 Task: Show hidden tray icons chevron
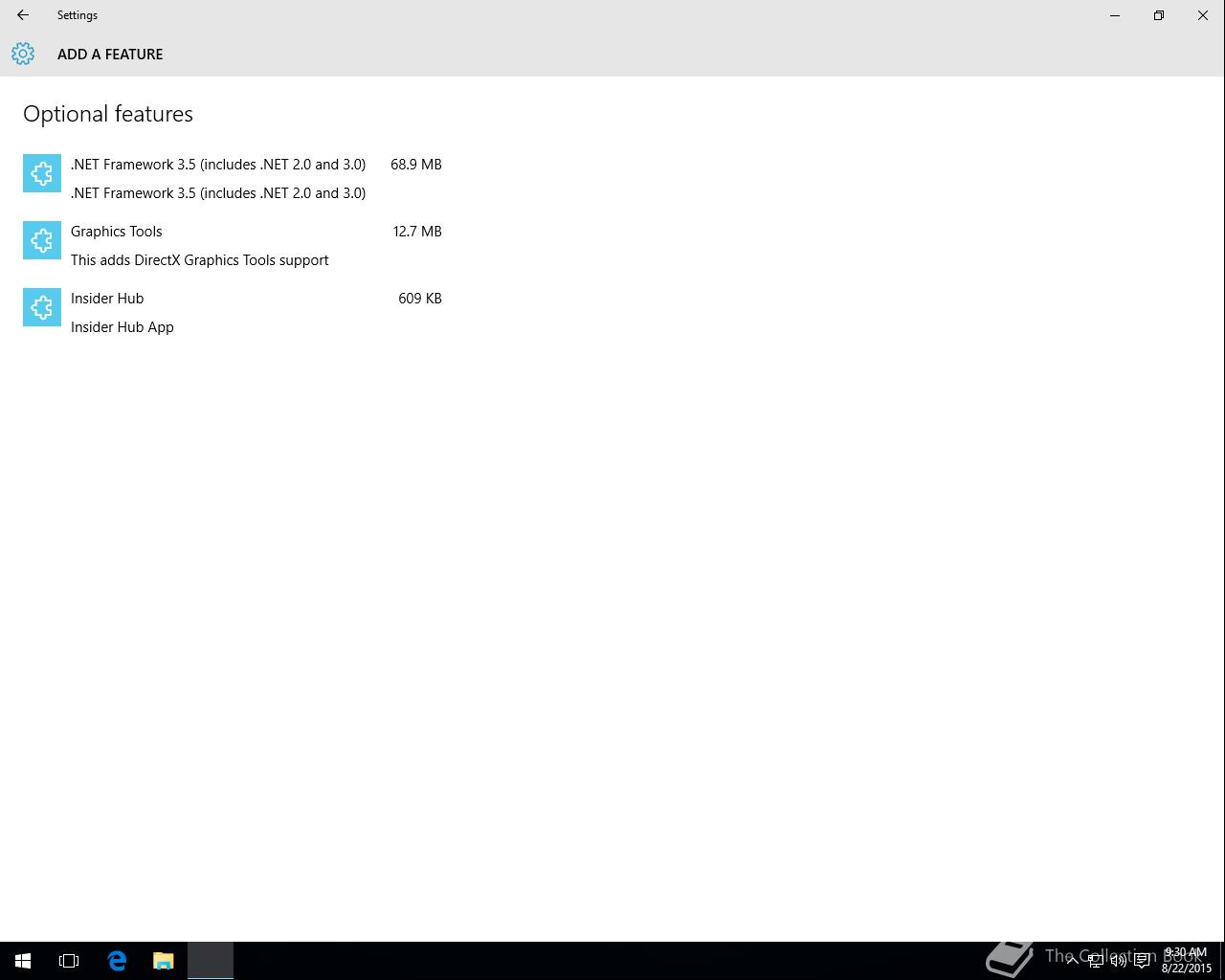click(x=1072, y=960)
